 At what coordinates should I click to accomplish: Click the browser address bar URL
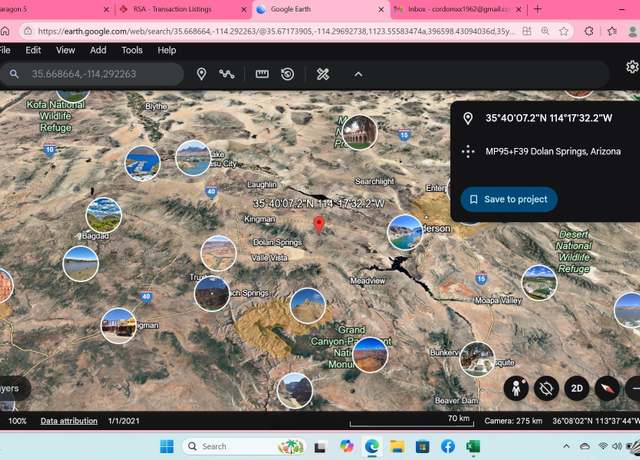click(x=276, y=31)
